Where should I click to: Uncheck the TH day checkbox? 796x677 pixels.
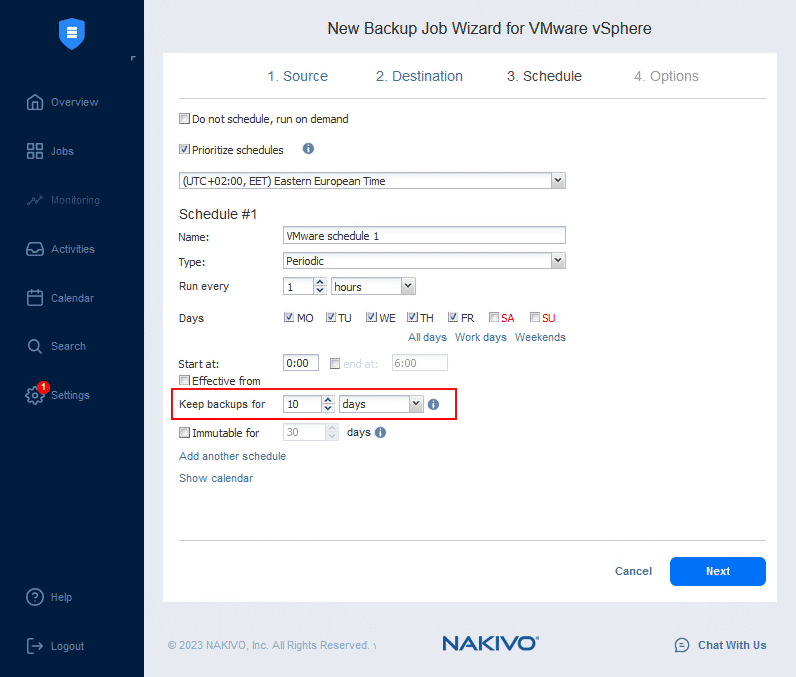coord(412,317)
